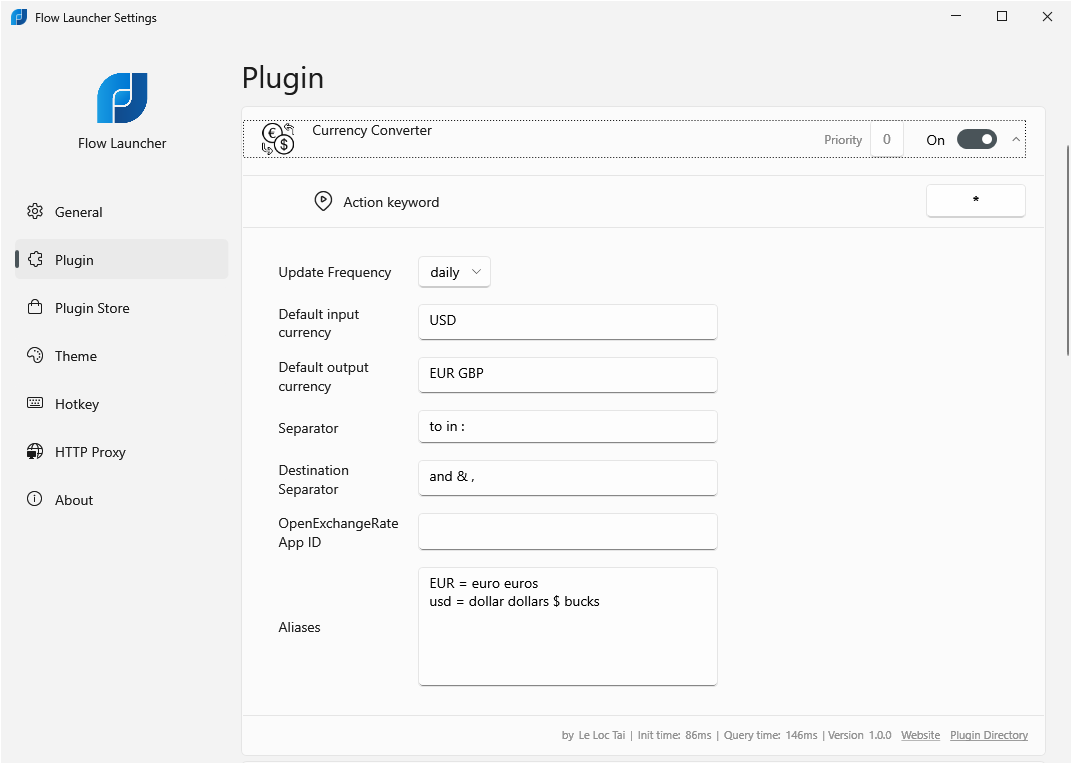Click the Plugin puzzle-piece icon
1072x764 pixels.
coord(35,259)
